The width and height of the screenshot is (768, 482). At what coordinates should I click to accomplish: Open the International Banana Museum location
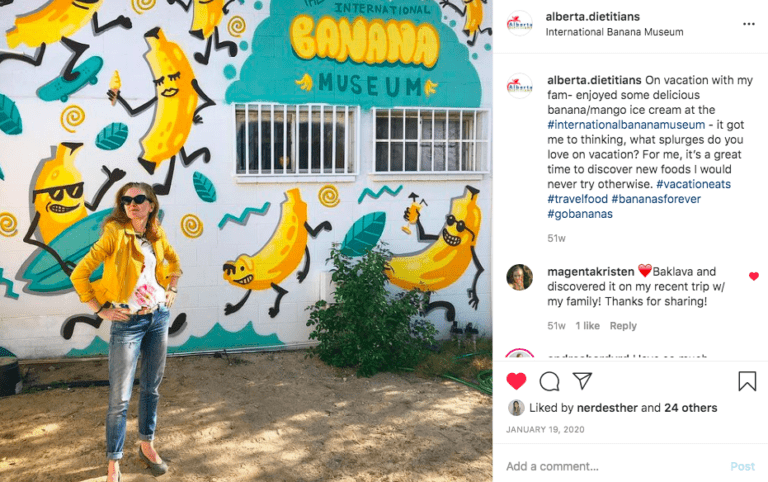(x=614, y=32)
